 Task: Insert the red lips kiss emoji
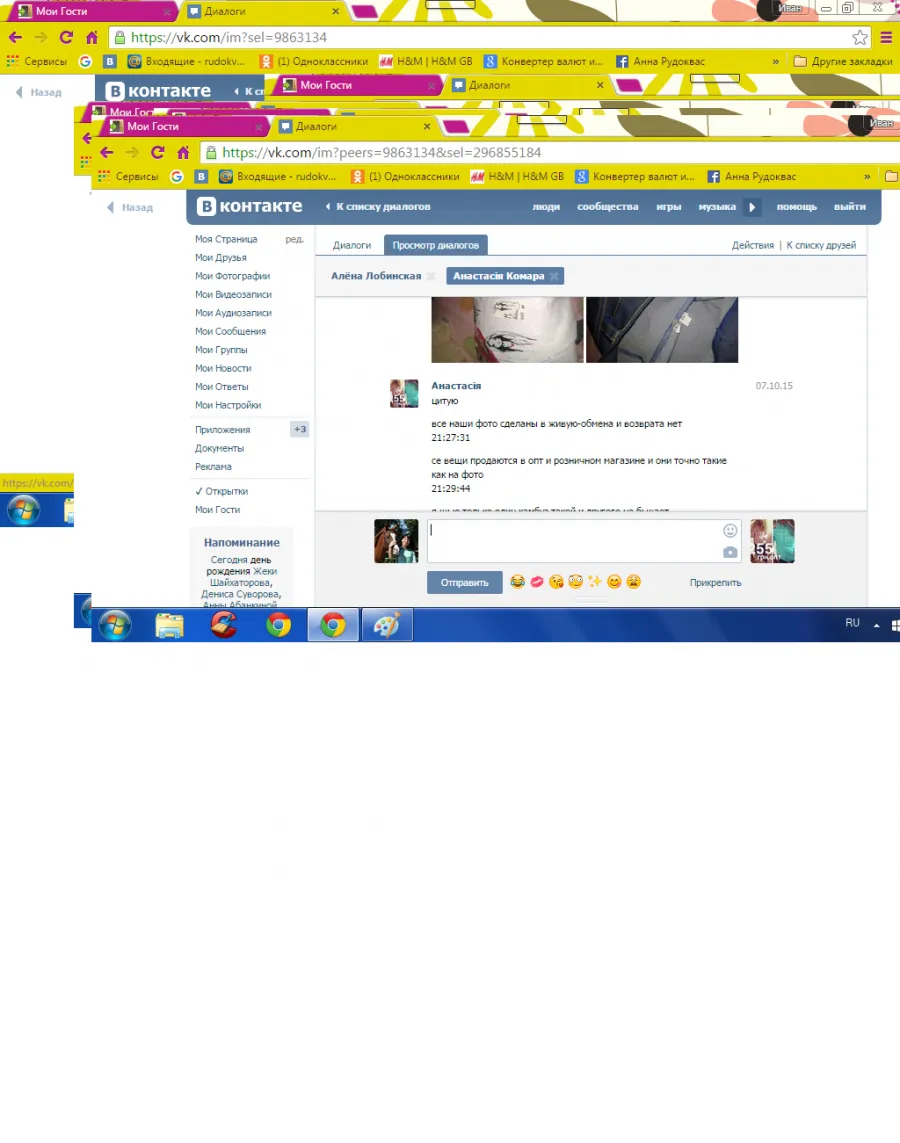point(537,582)
